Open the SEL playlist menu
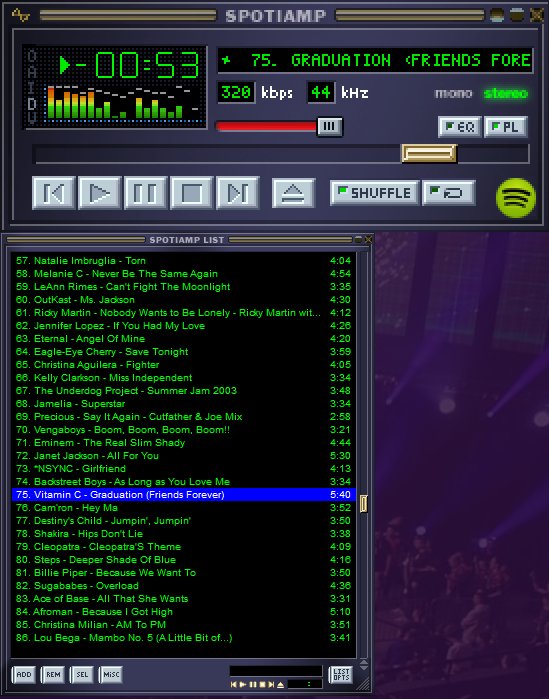 (x=82, y=674)
